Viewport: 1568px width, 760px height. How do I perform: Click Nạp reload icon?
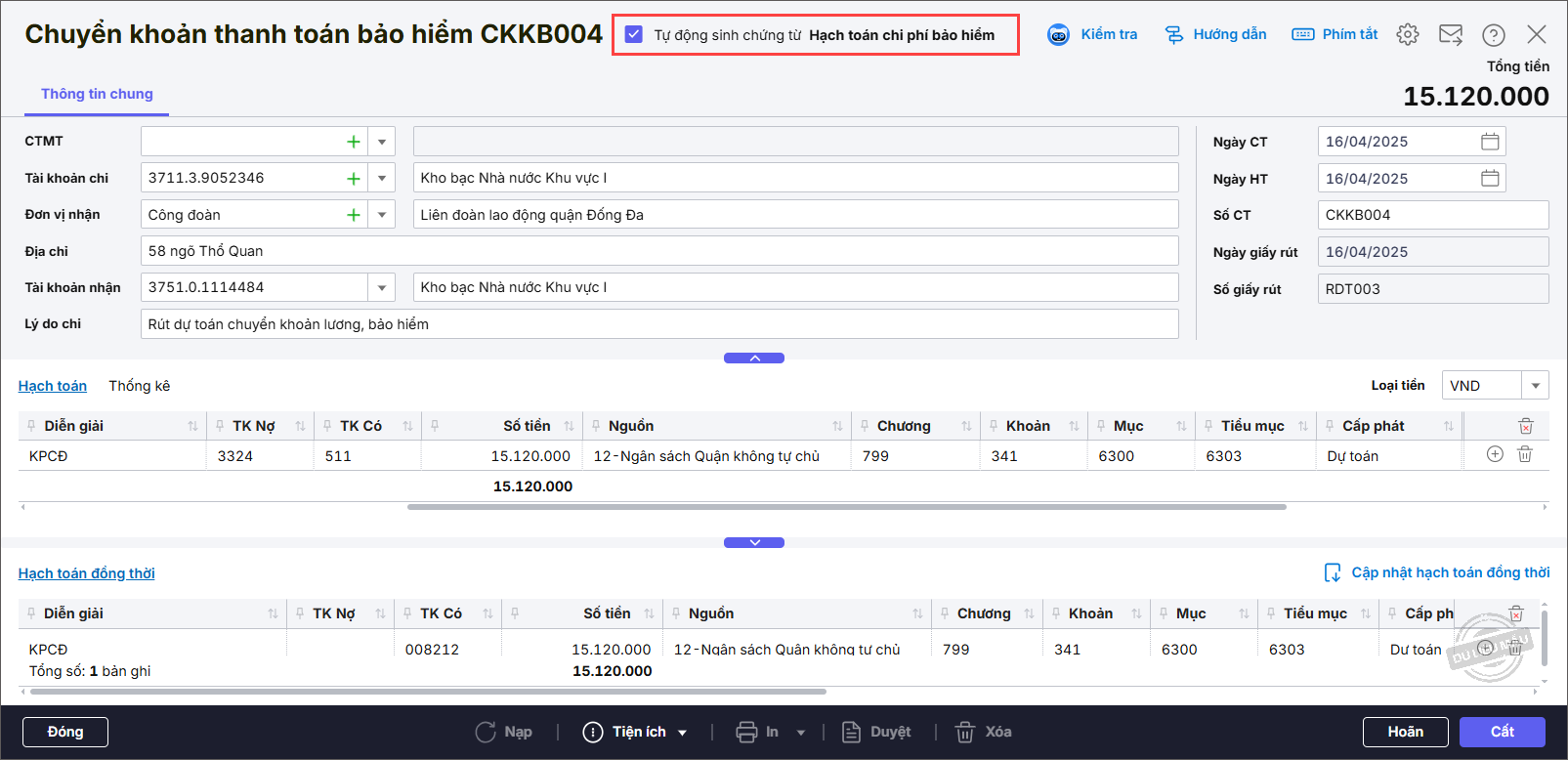486,732
